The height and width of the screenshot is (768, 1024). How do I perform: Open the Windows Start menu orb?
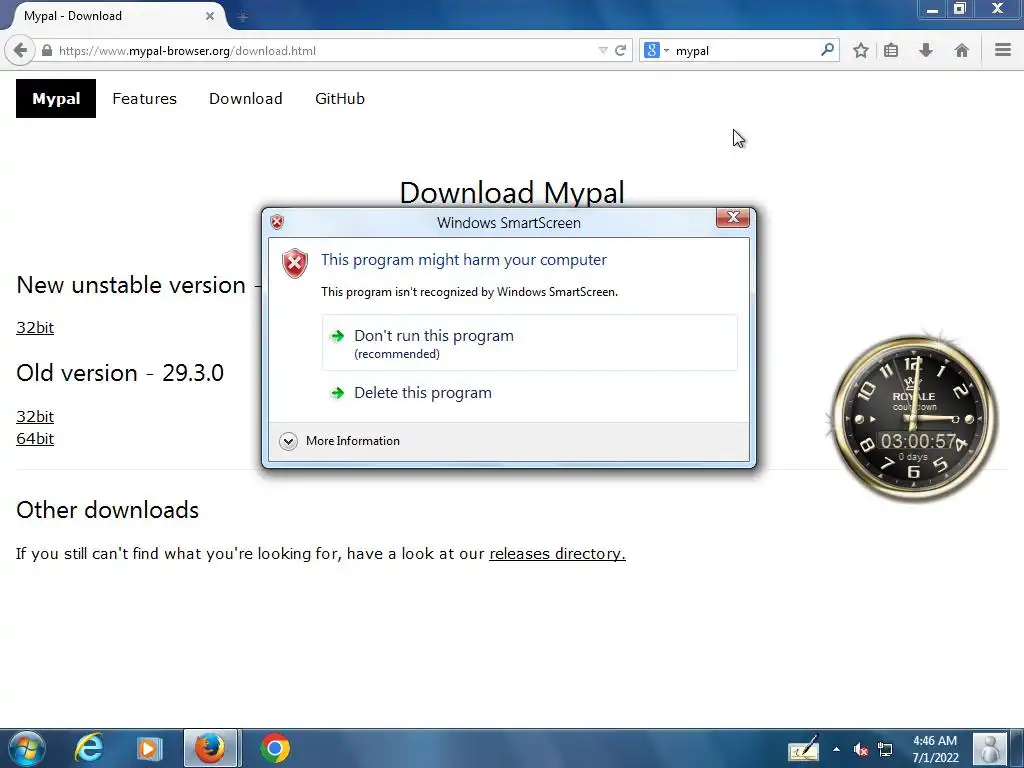(x=27, y=748)
